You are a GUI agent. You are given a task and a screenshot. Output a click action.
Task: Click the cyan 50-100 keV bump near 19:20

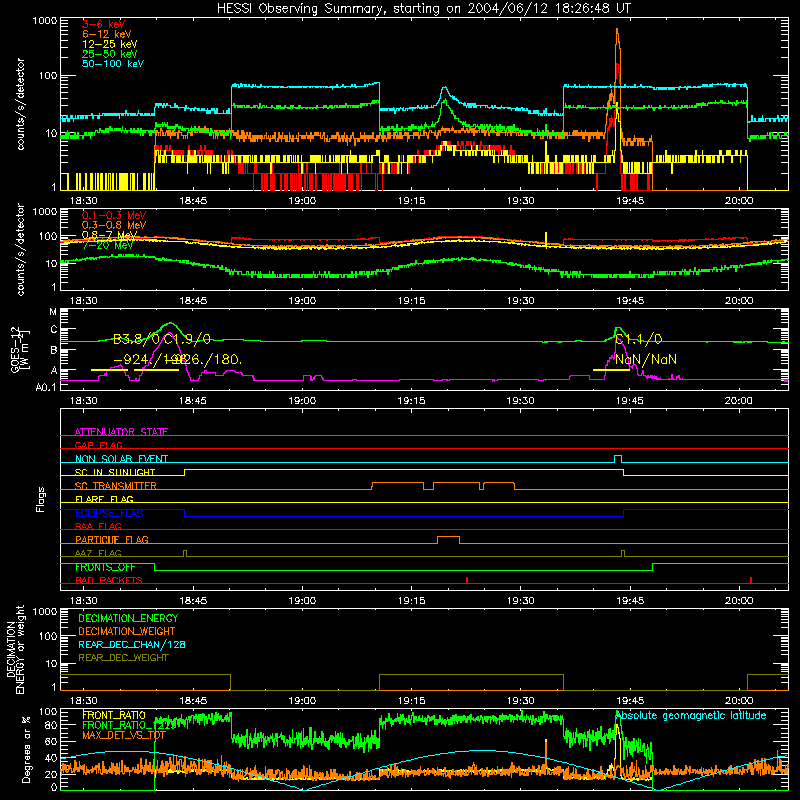point(444,91)
